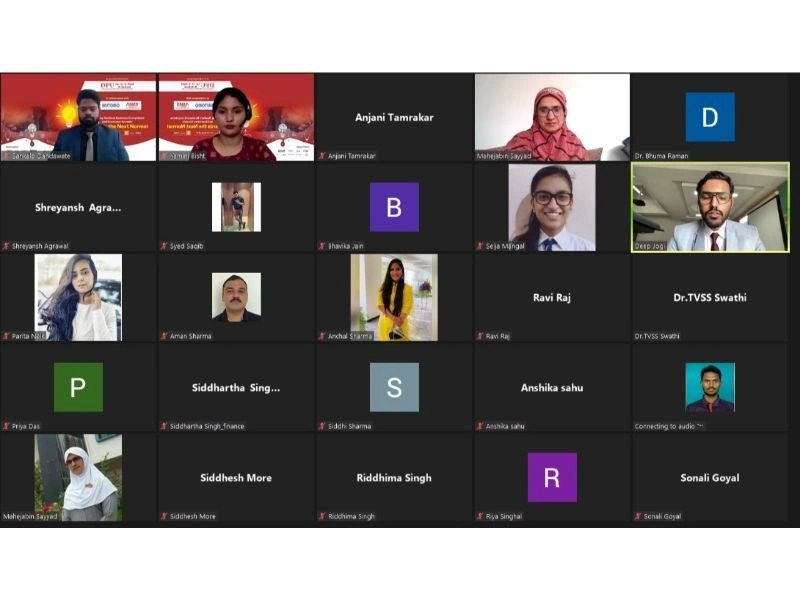Select the participant tile connecting to audio

click(x=710, y=387)
